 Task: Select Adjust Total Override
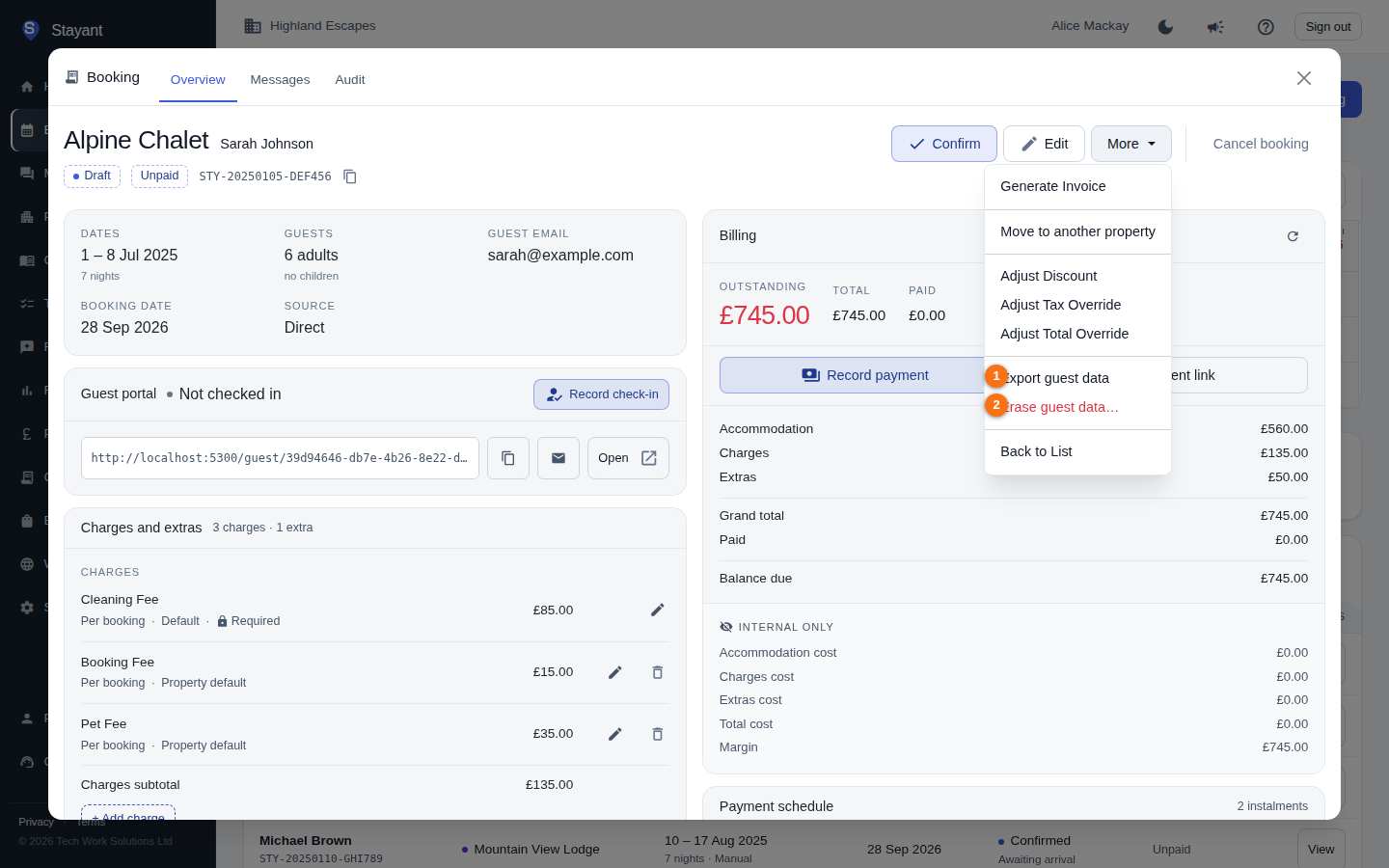coord(1077,334)
